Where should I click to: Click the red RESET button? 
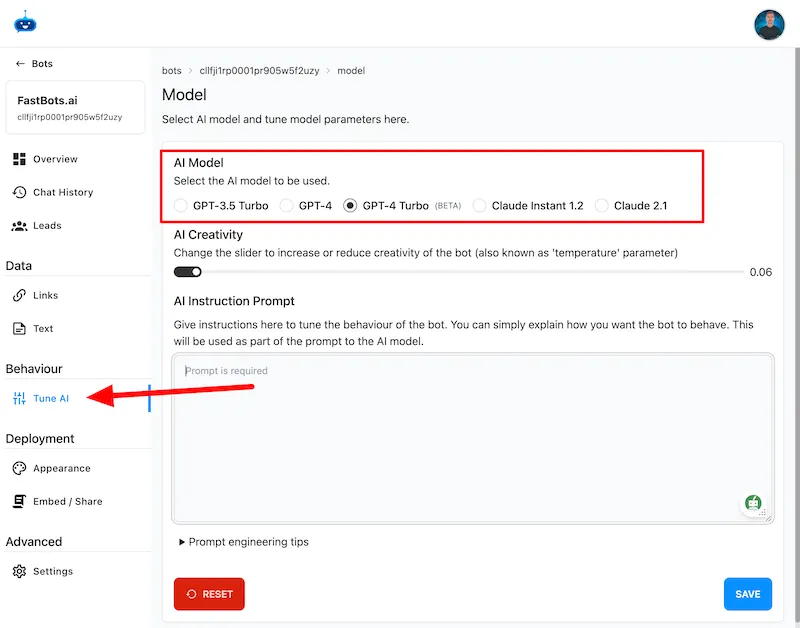[x=209, y=594]
